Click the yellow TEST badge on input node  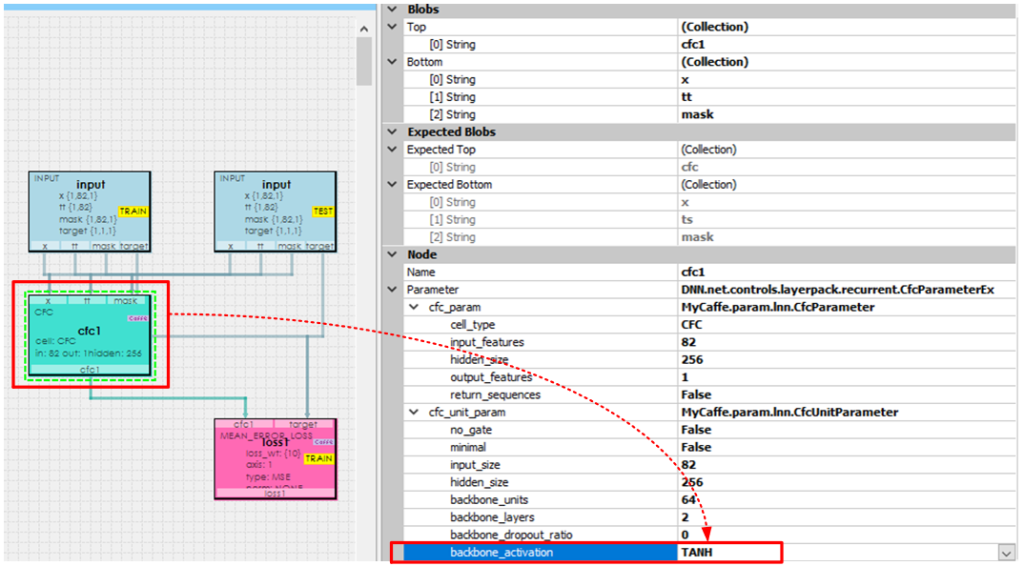pos(323,212)
